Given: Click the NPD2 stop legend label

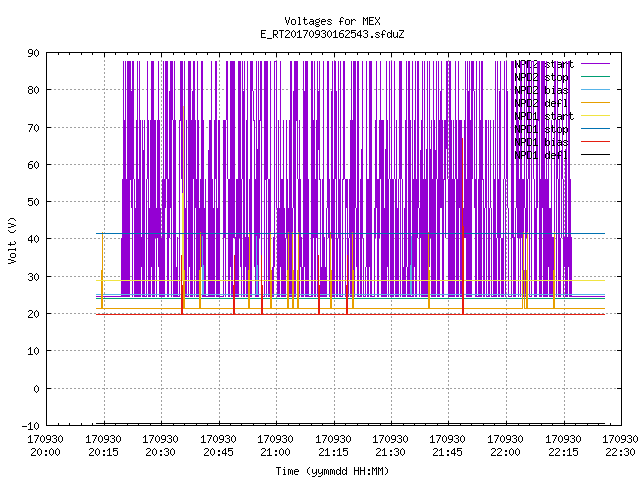Looking at the screenshot, I should tap(541, 77).
